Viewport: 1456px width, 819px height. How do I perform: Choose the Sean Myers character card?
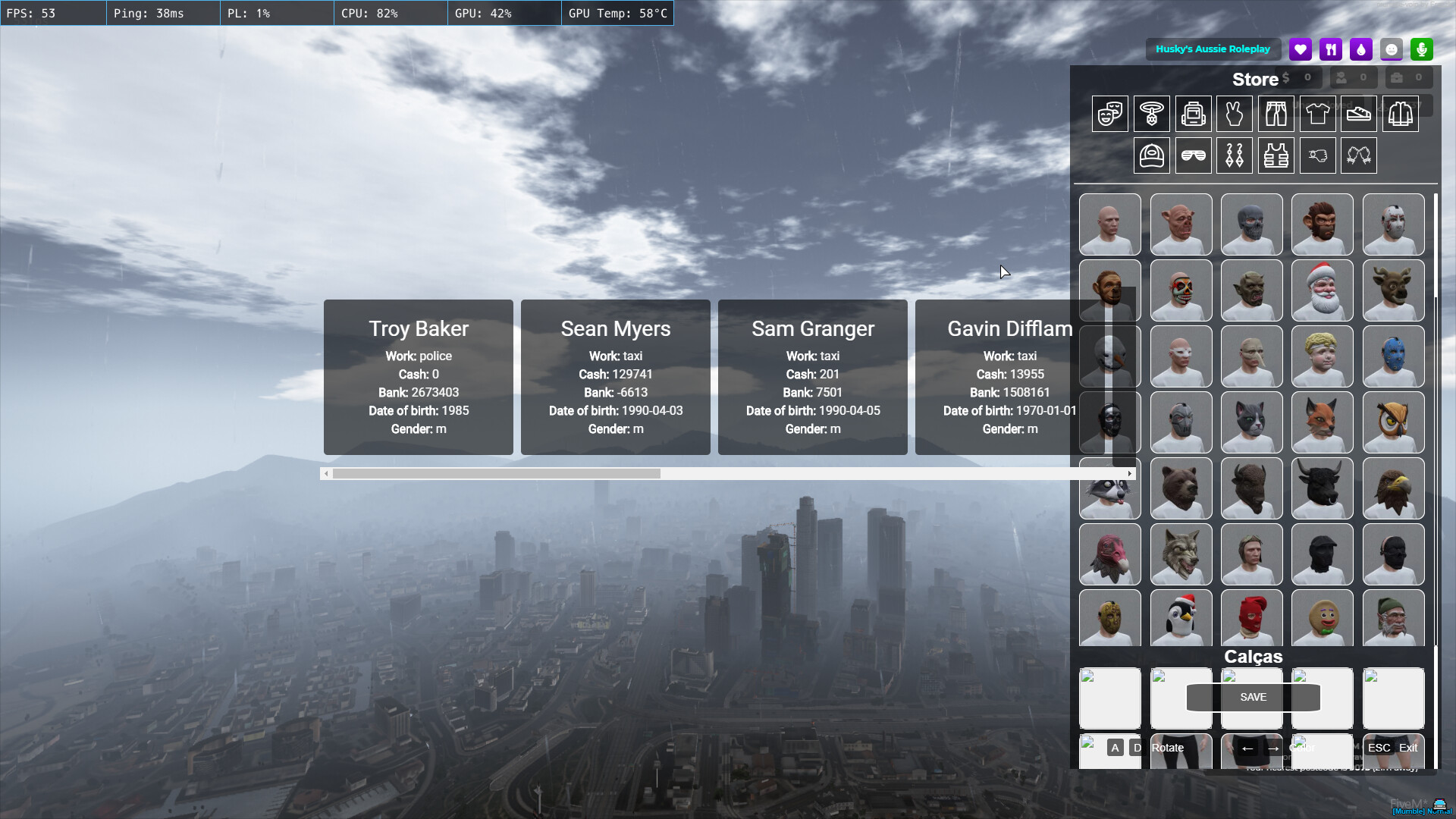[x=616, y=377]
